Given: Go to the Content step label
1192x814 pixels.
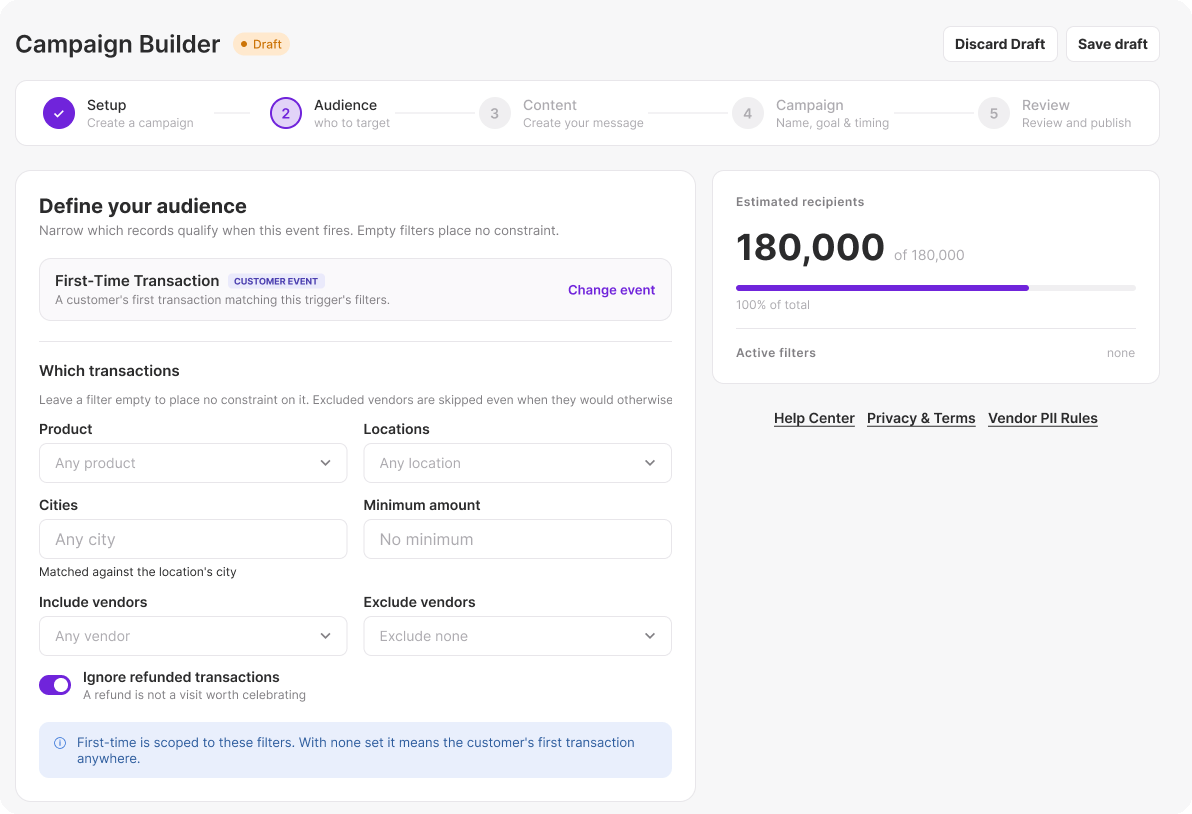Looking at the screenshot, I should point(550,105).
